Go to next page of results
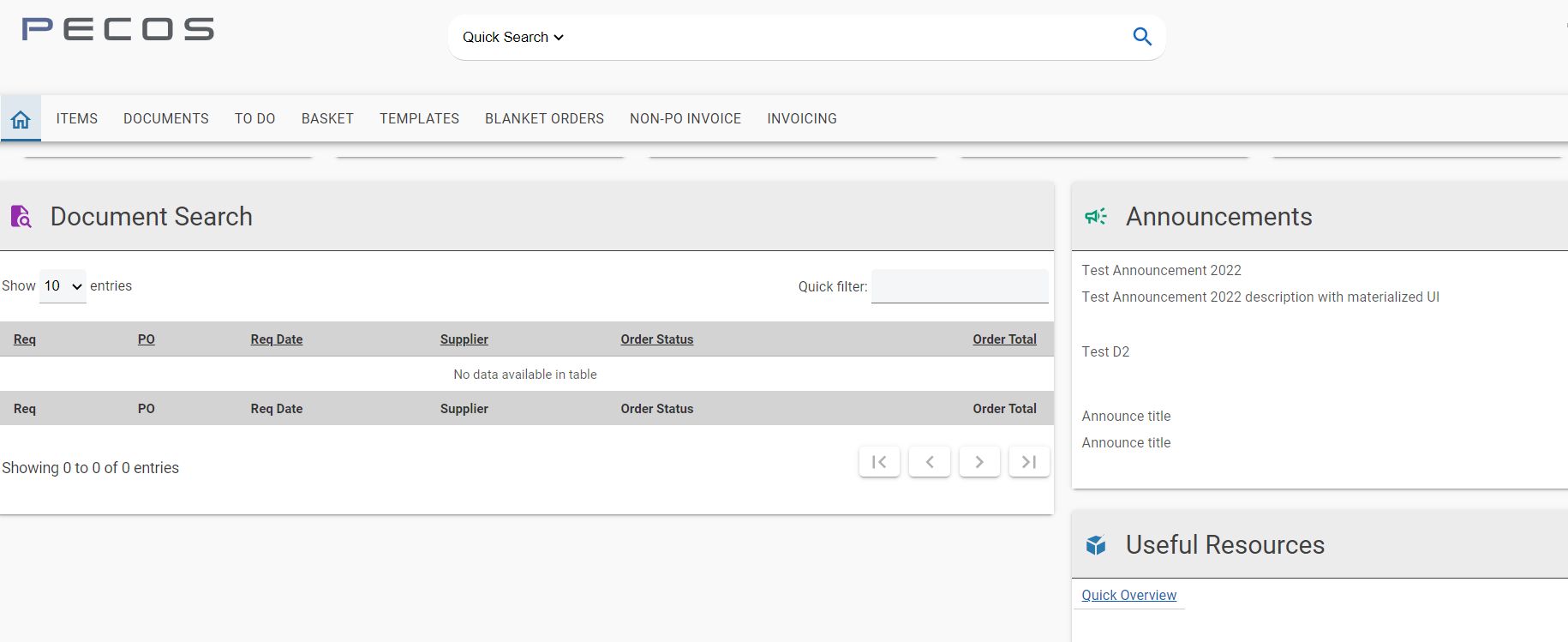Screen dimensions: 1568x642 (979, 462)
